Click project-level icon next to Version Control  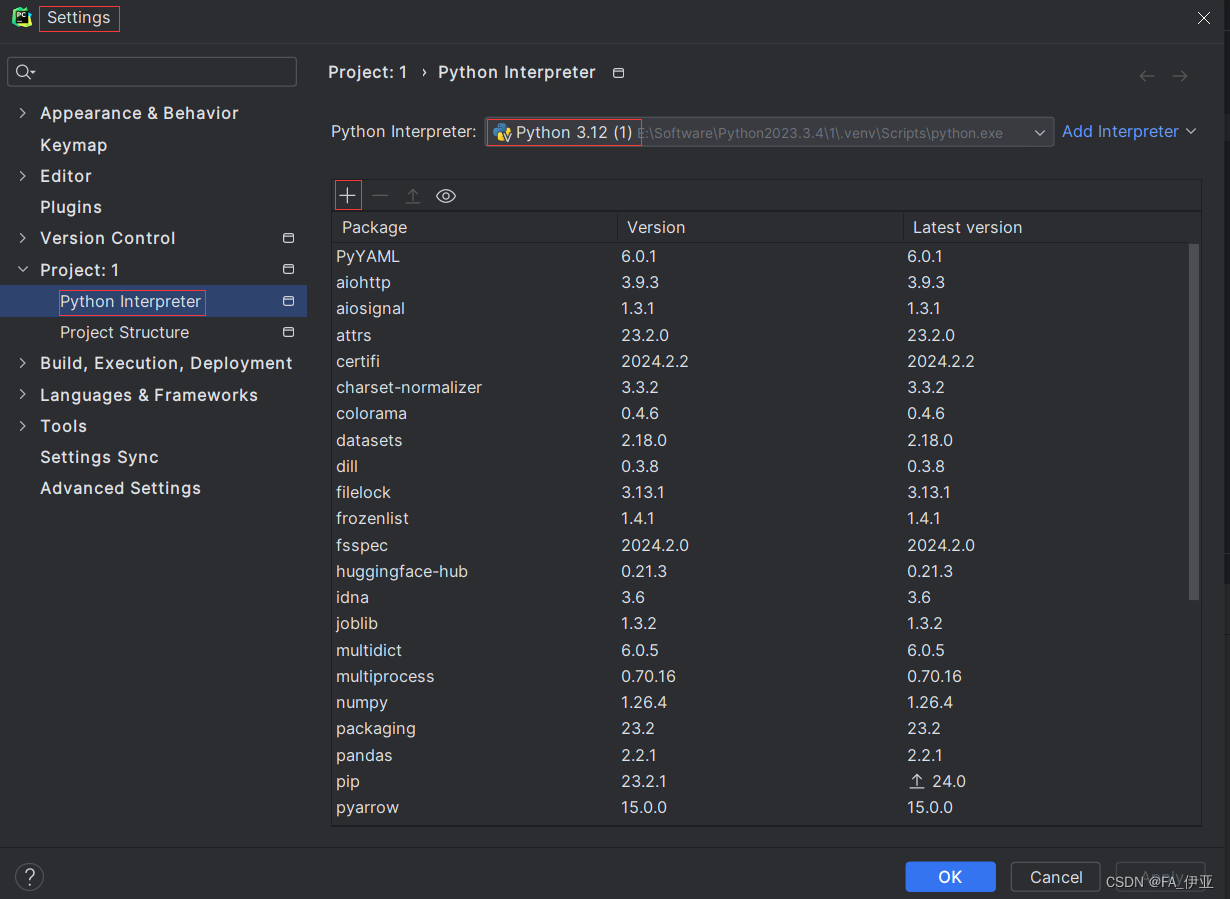click(x=288, y=238)
